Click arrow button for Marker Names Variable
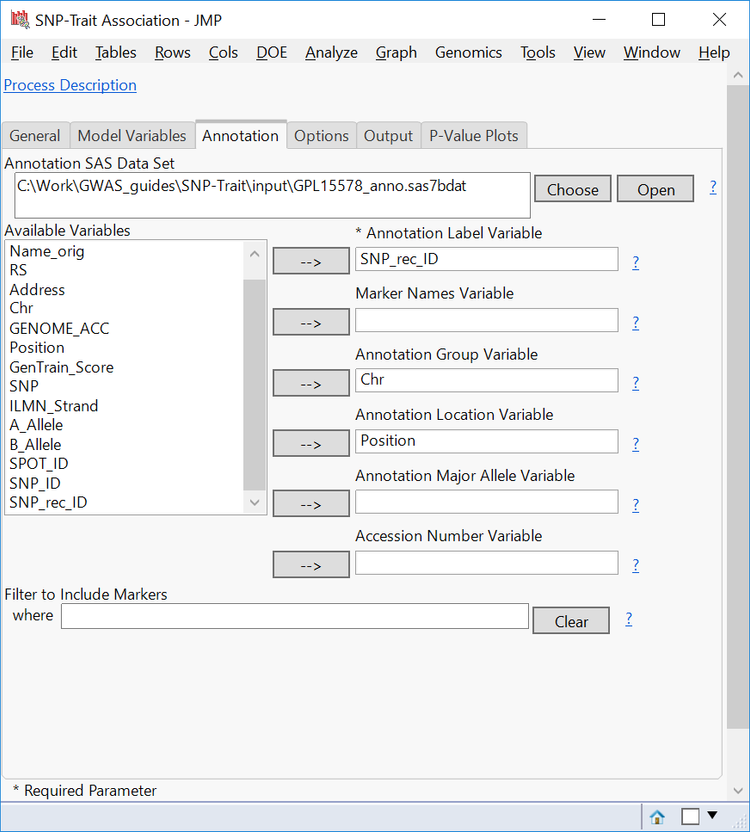750x832 pixels. click(311, 322)
